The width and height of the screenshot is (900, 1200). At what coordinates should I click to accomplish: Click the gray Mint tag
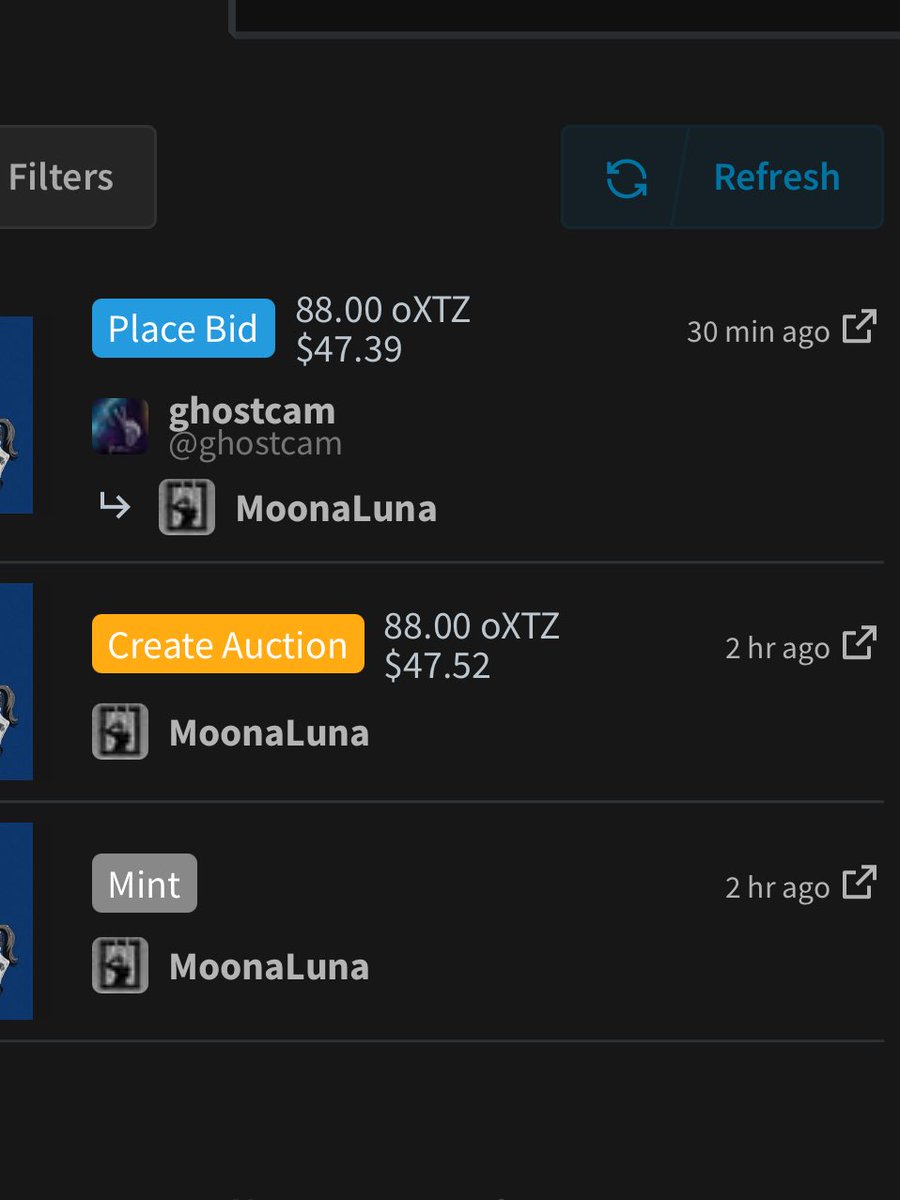144,883
